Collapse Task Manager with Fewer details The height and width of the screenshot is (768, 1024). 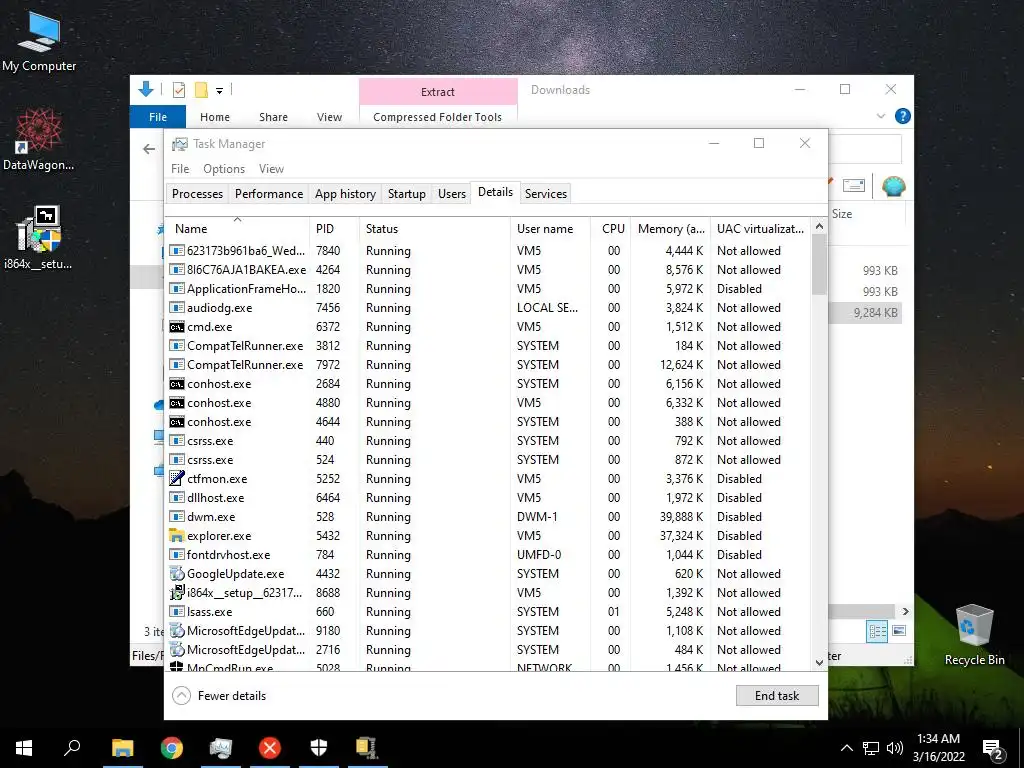219,696
